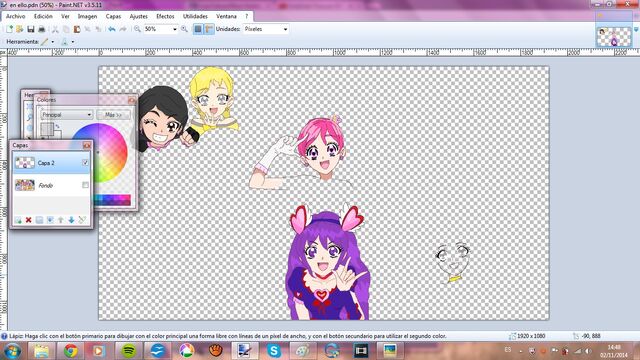
Task: Toggle pixel grid view button
Action: click(x=198, y=29)
